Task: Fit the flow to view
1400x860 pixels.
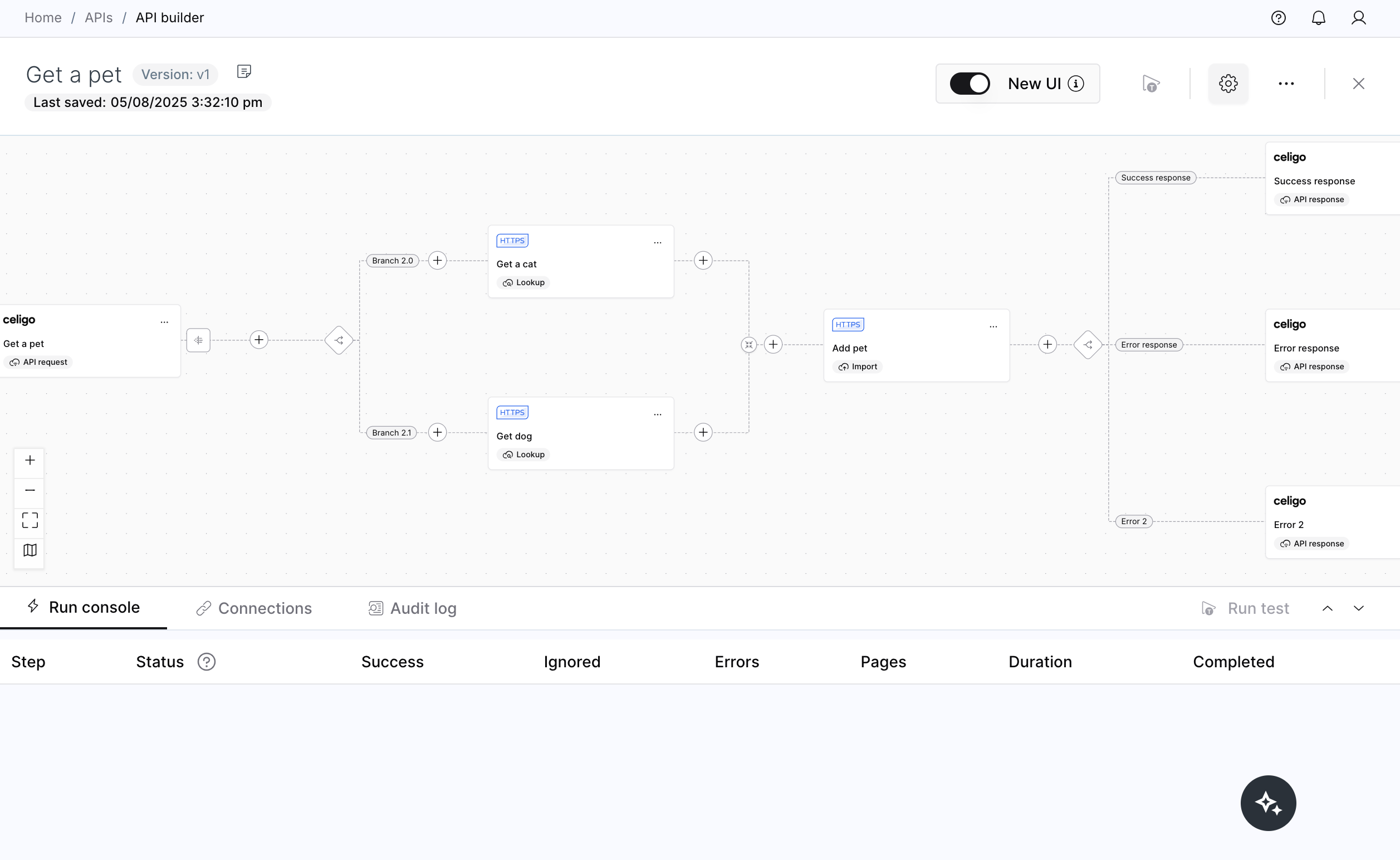Action: [30, 520]
